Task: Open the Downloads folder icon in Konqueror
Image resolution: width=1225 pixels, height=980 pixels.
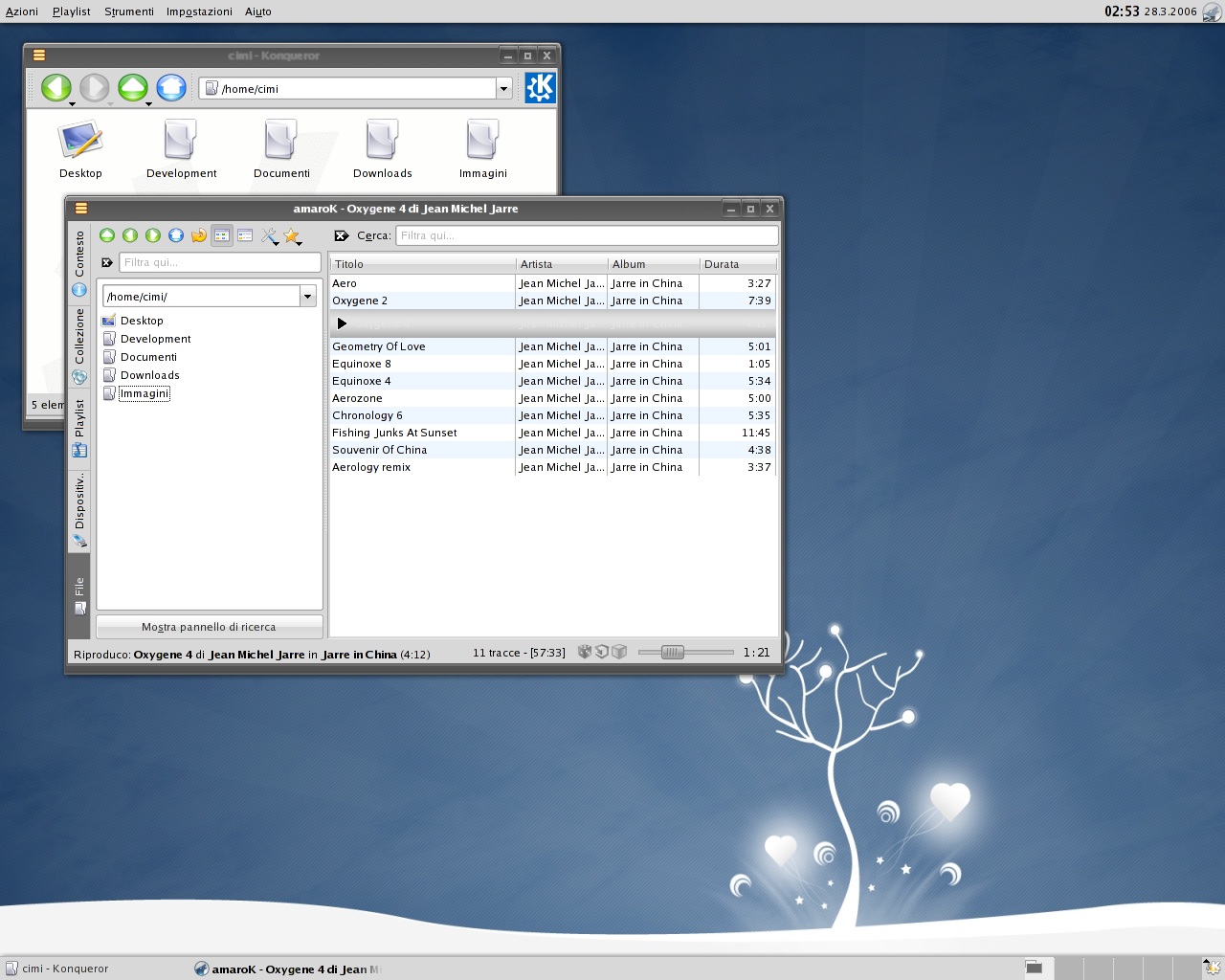Action: [x=382, y=149]
